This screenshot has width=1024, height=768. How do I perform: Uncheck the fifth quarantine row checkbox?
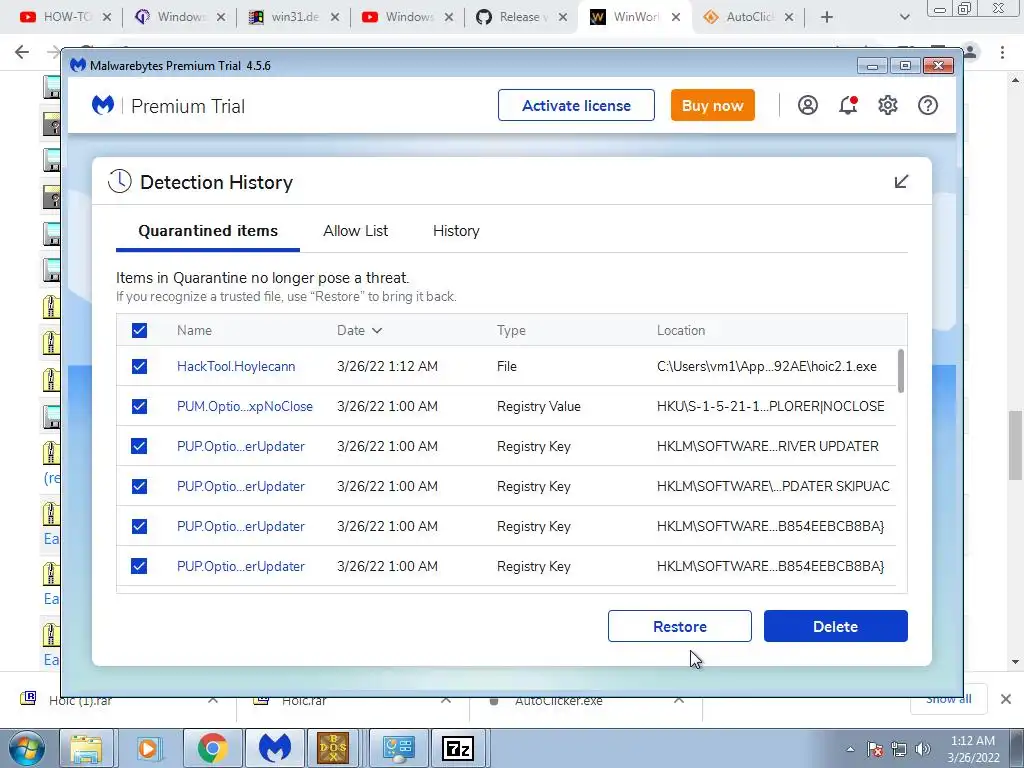(139, 526)
